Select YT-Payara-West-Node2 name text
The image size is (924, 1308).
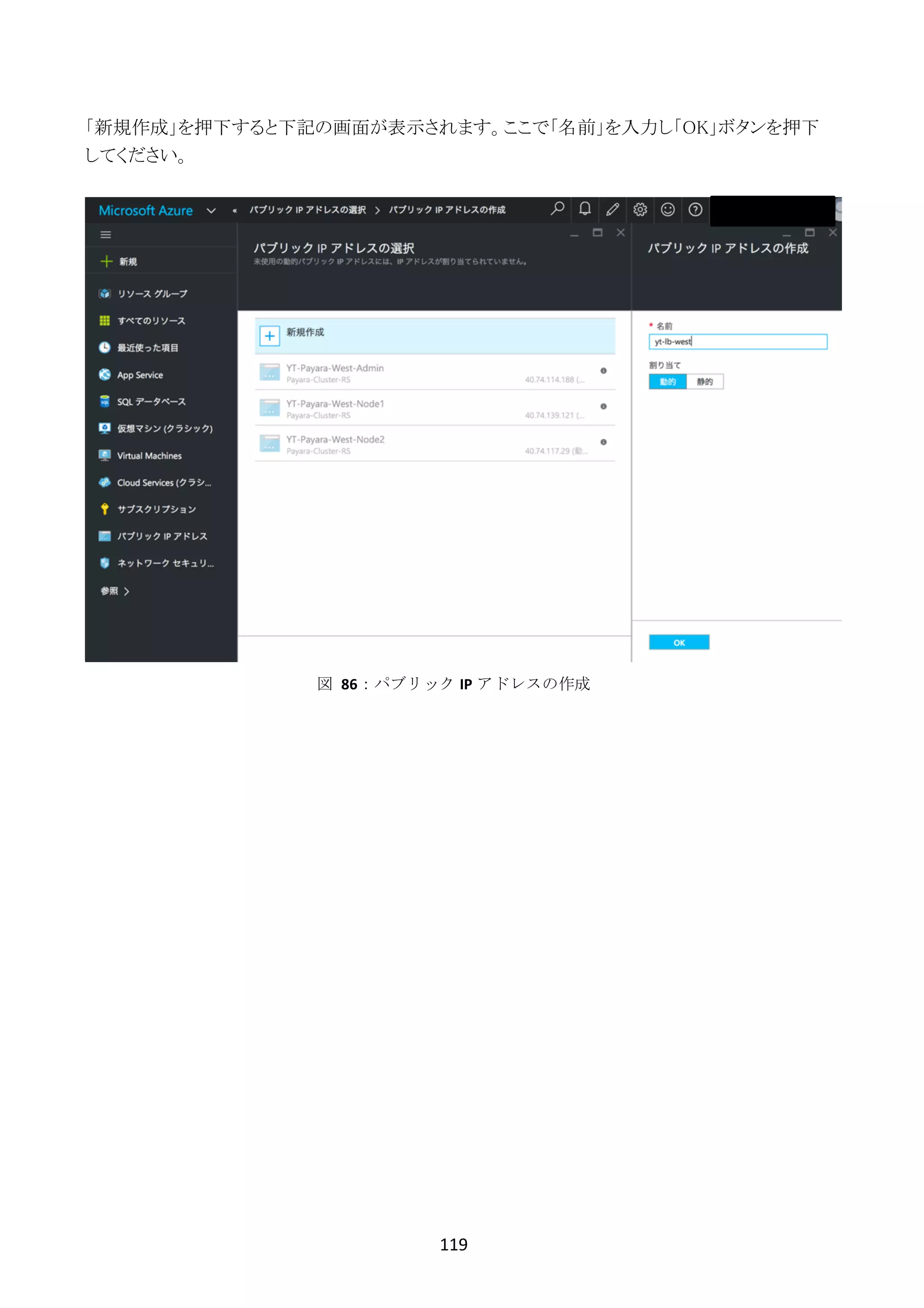(335, 440)
